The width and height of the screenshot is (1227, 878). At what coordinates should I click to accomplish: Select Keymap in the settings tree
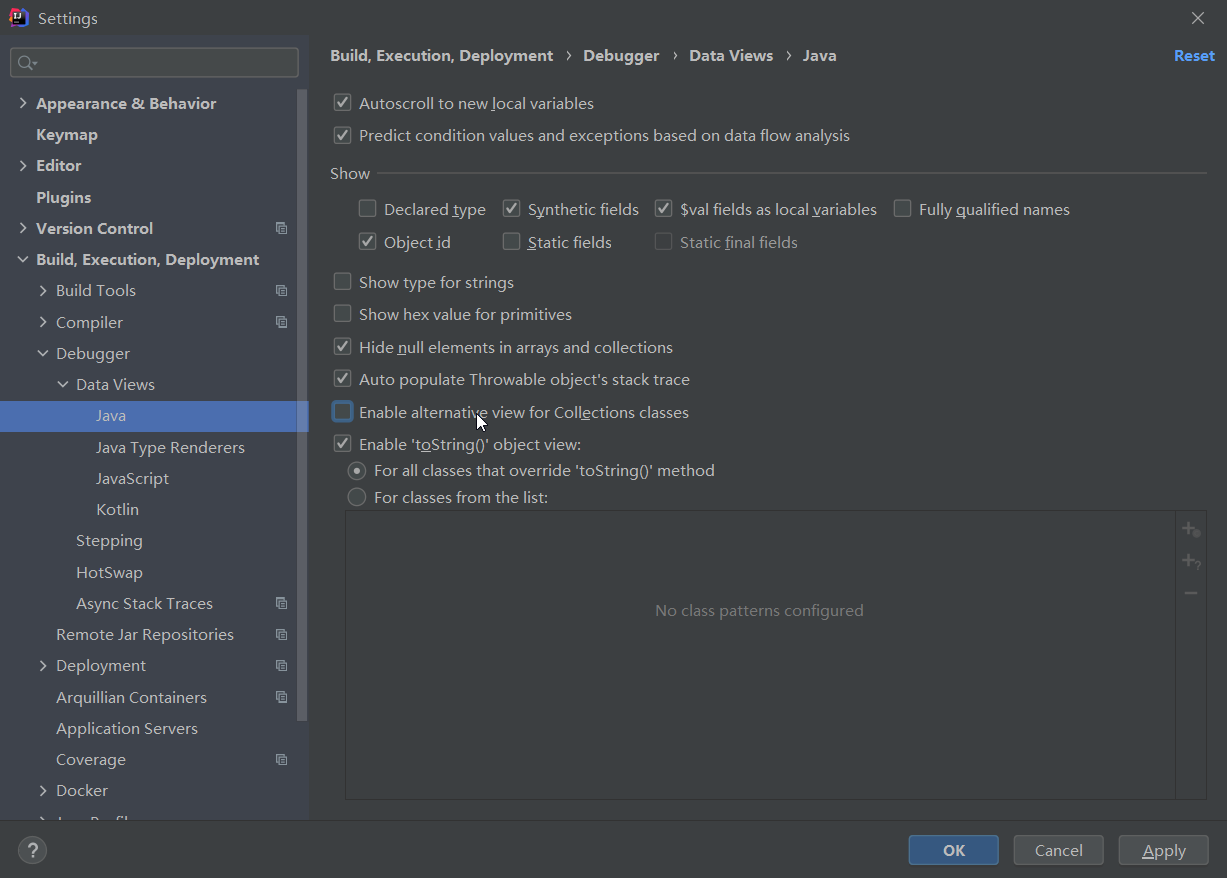click(x=67, y=134)
